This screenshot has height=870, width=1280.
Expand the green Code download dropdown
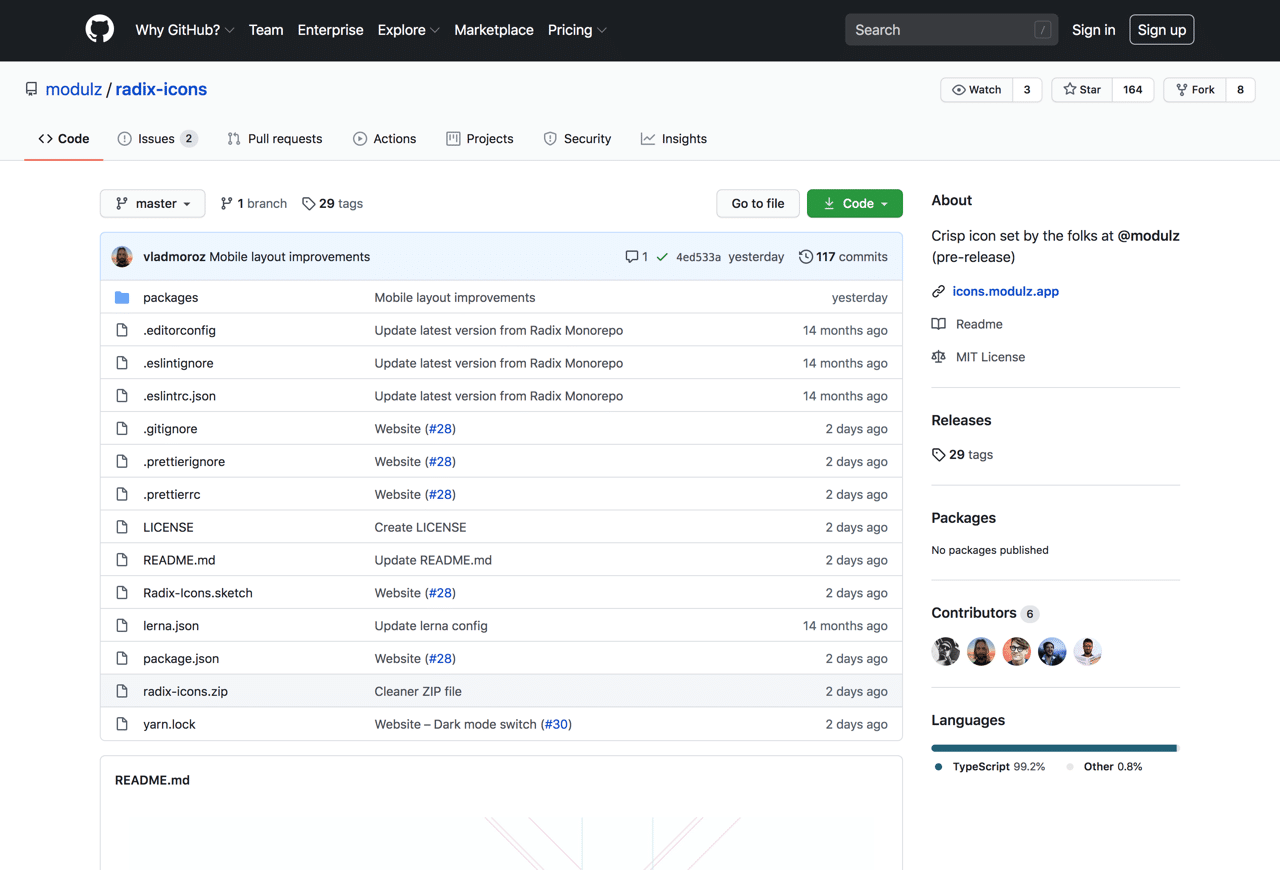[x=855, y=203]
